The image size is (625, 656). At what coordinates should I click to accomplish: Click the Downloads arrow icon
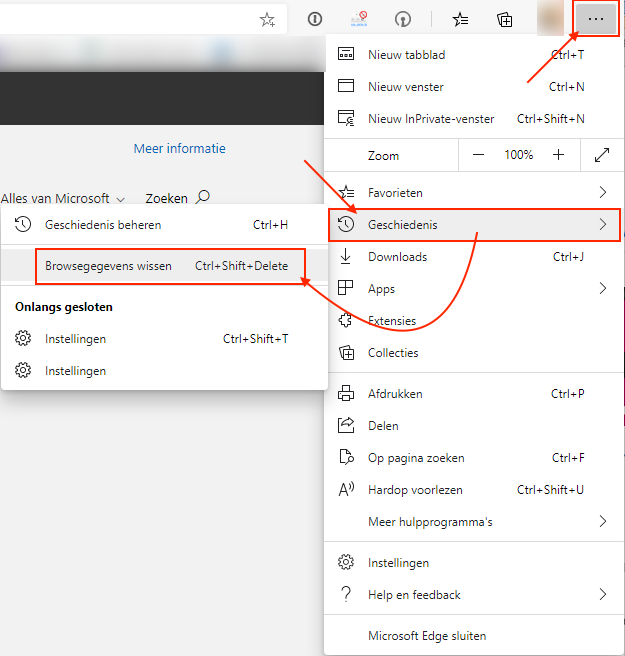coord(346,256)
